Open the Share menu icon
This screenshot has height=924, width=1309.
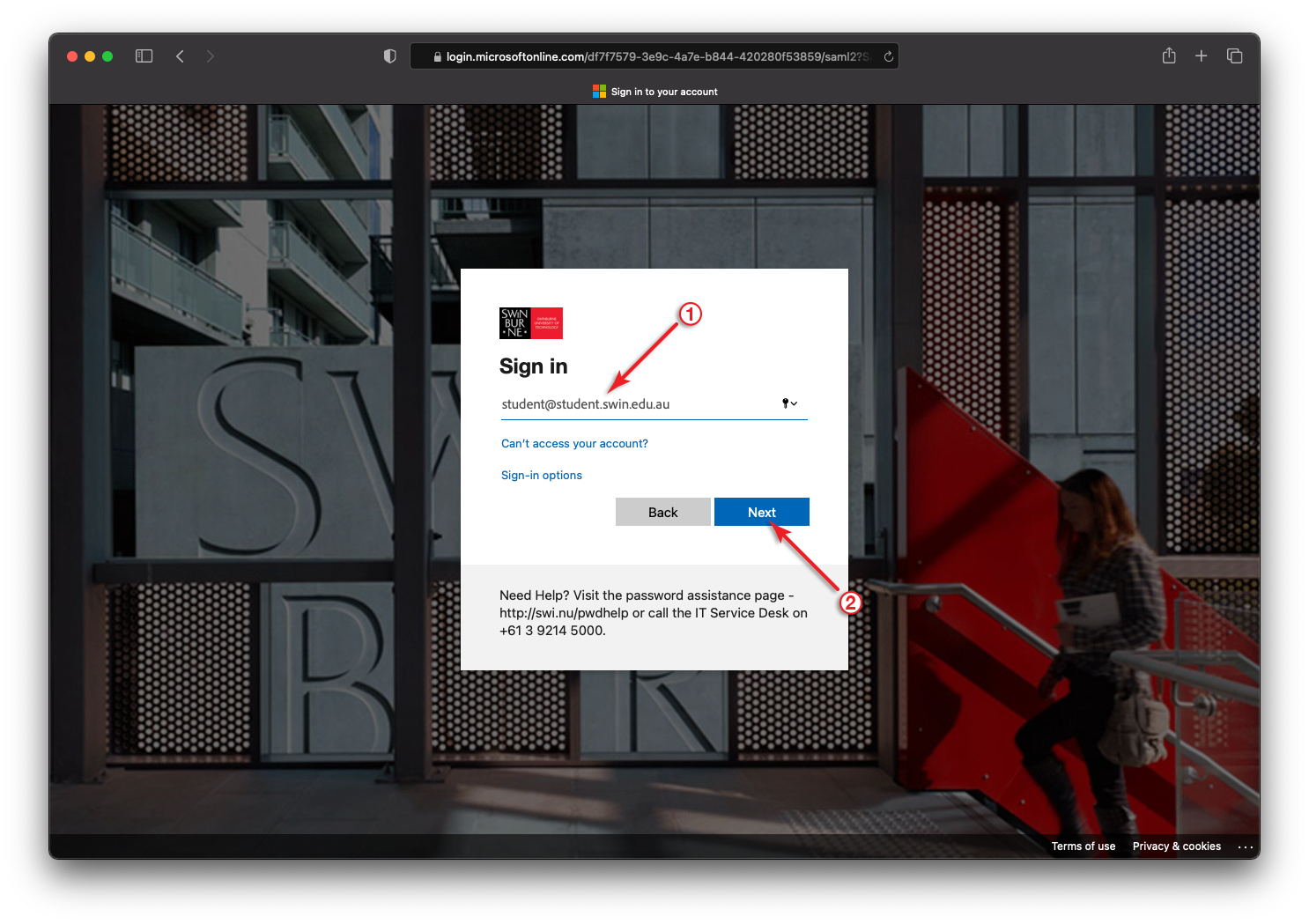point(1169,56)
